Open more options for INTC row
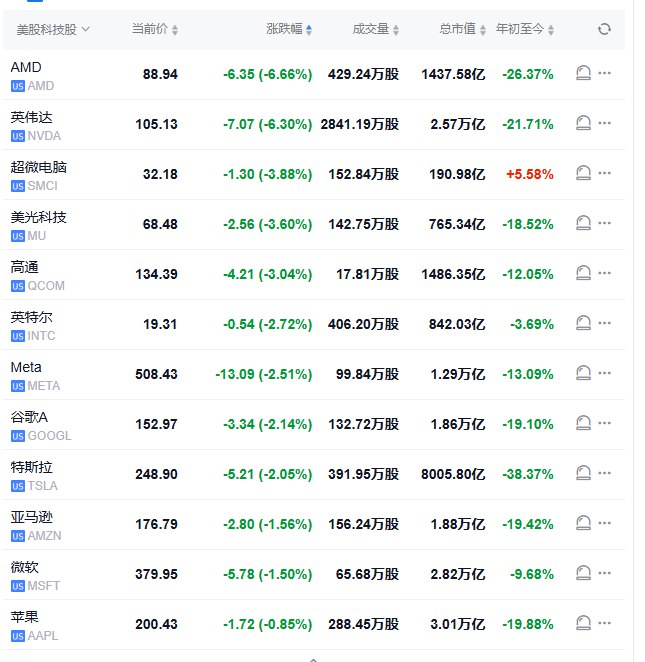The width and height of the screenshot is (645, 662). 604,323
